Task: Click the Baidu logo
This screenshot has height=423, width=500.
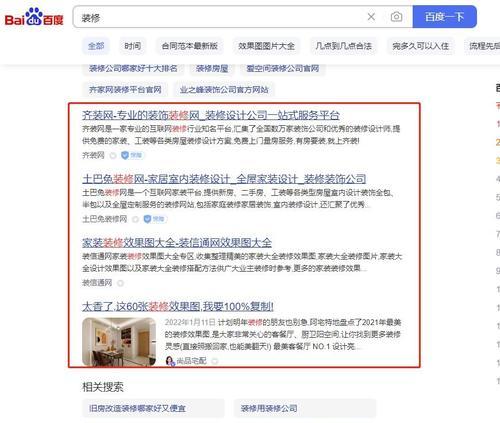Action: click(x=34, y=17)
